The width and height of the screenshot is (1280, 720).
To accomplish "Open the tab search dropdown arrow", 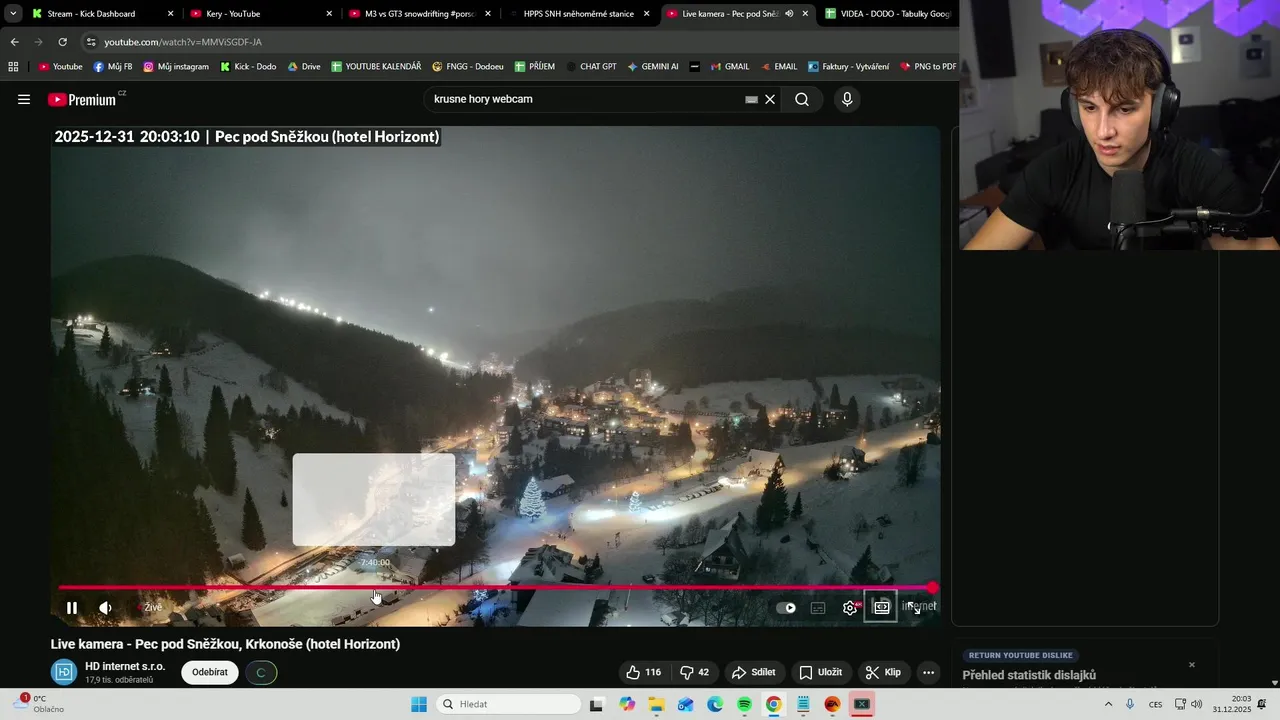I will click(12, 14).
